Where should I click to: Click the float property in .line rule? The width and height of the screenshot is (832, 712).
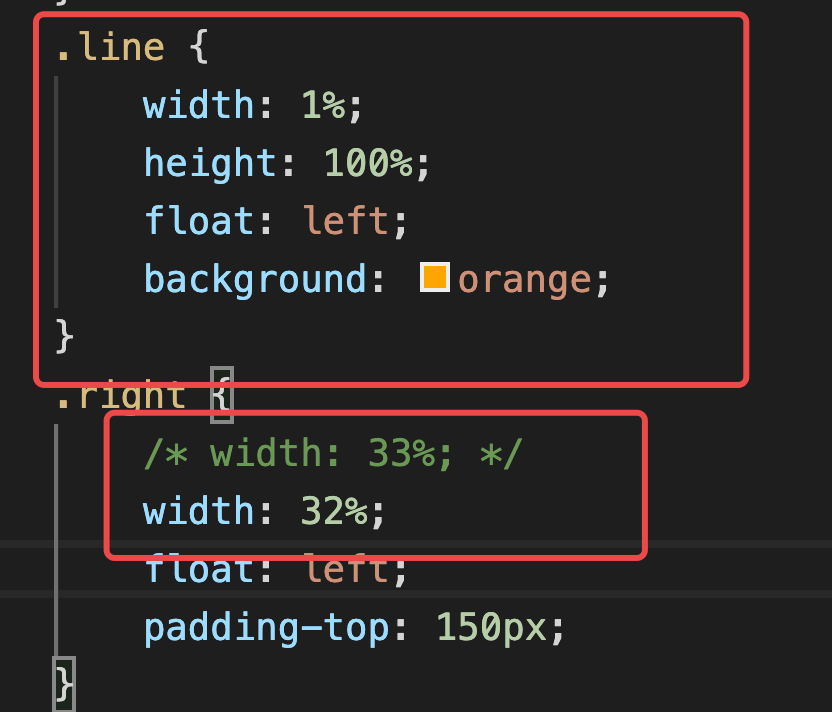[199, 220]
